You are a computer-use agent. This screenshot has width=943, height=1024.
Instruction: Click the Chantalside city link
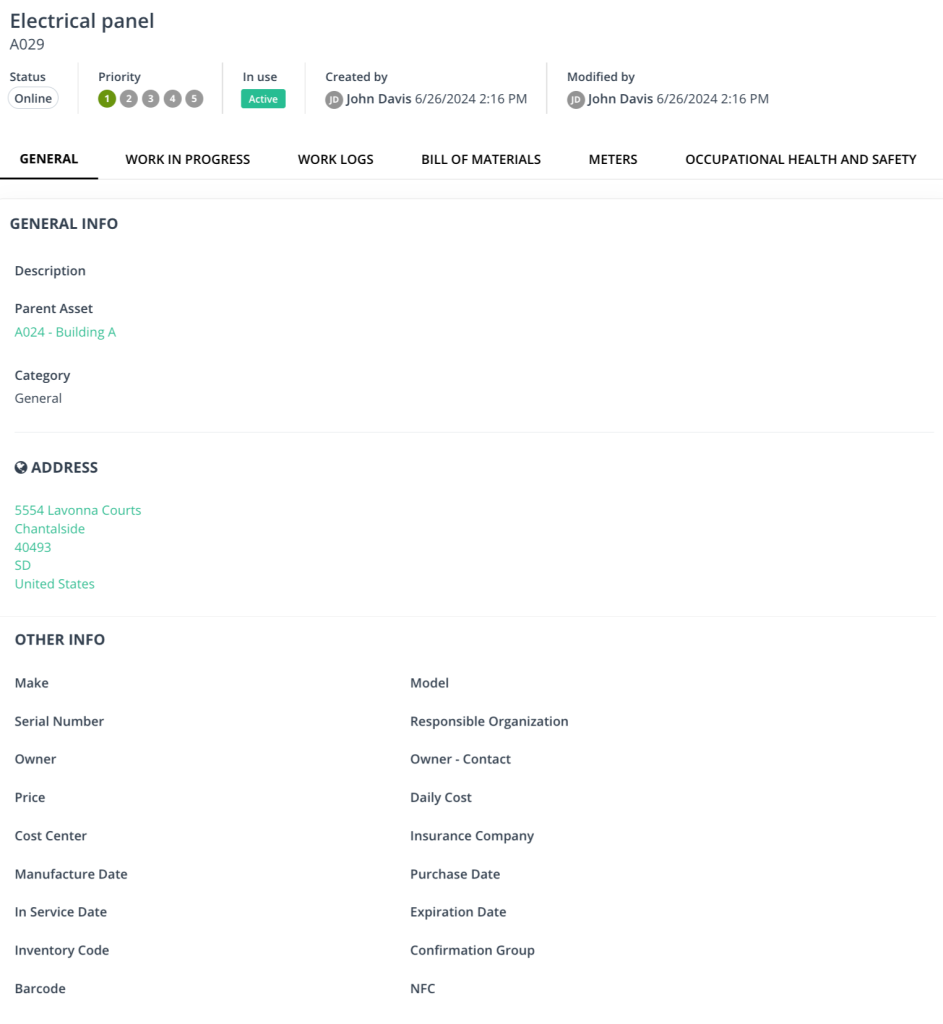point(49,528)
